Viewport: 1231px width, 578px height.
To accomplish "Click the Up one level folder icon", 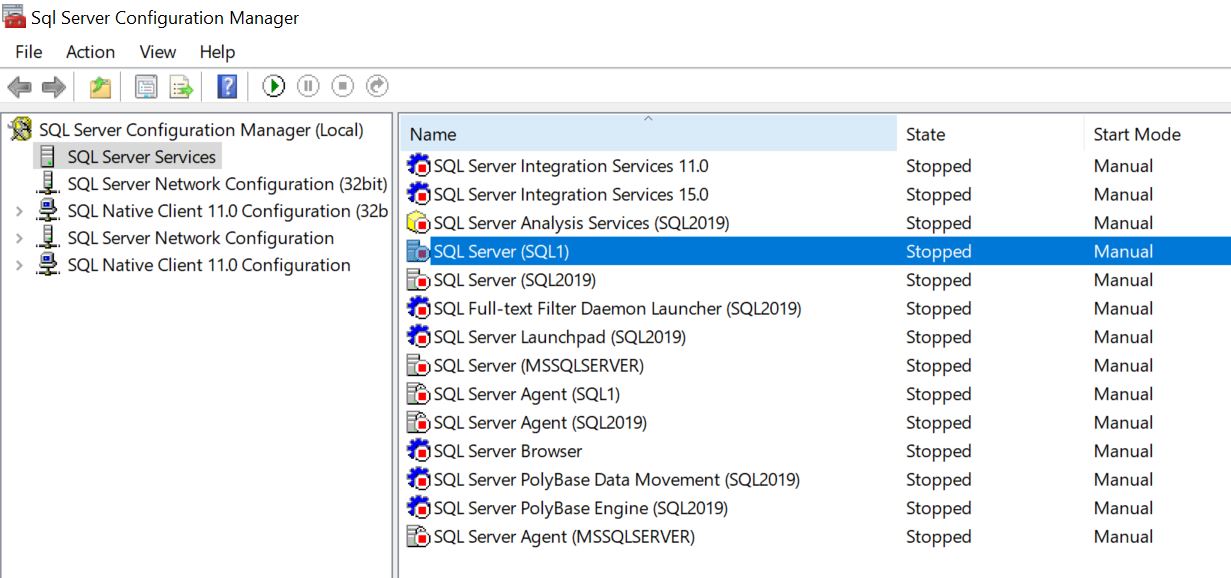I will click(x=100, y=87).
